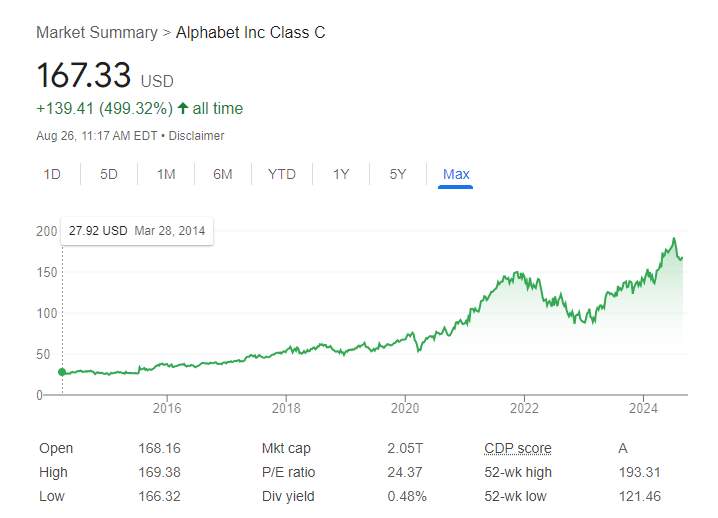Open the 6M chart view
Screen dimensions: 718x518
pyautogui.click(x=223, y=174)
